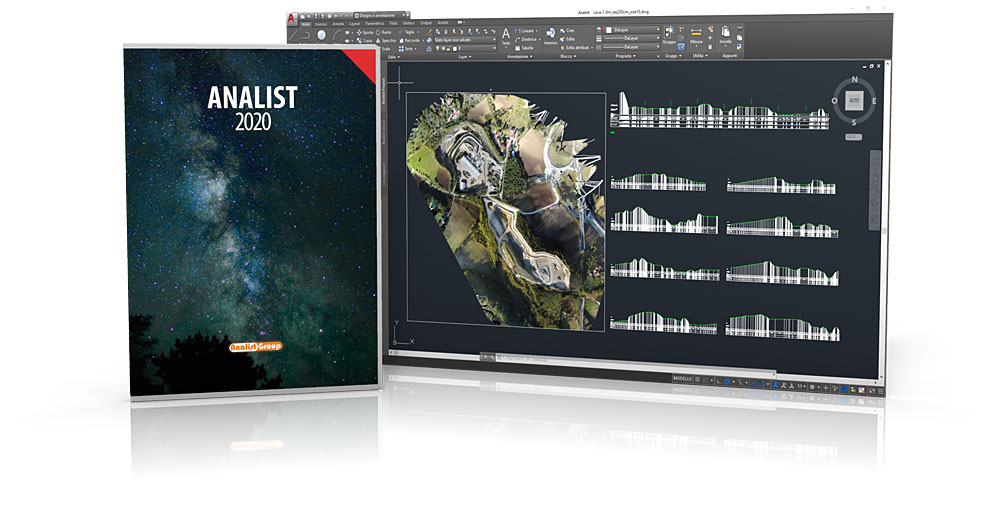Screen dimensions: 1000x529
Task: Open the Parametrico ribbon tab
Action: 374,24
